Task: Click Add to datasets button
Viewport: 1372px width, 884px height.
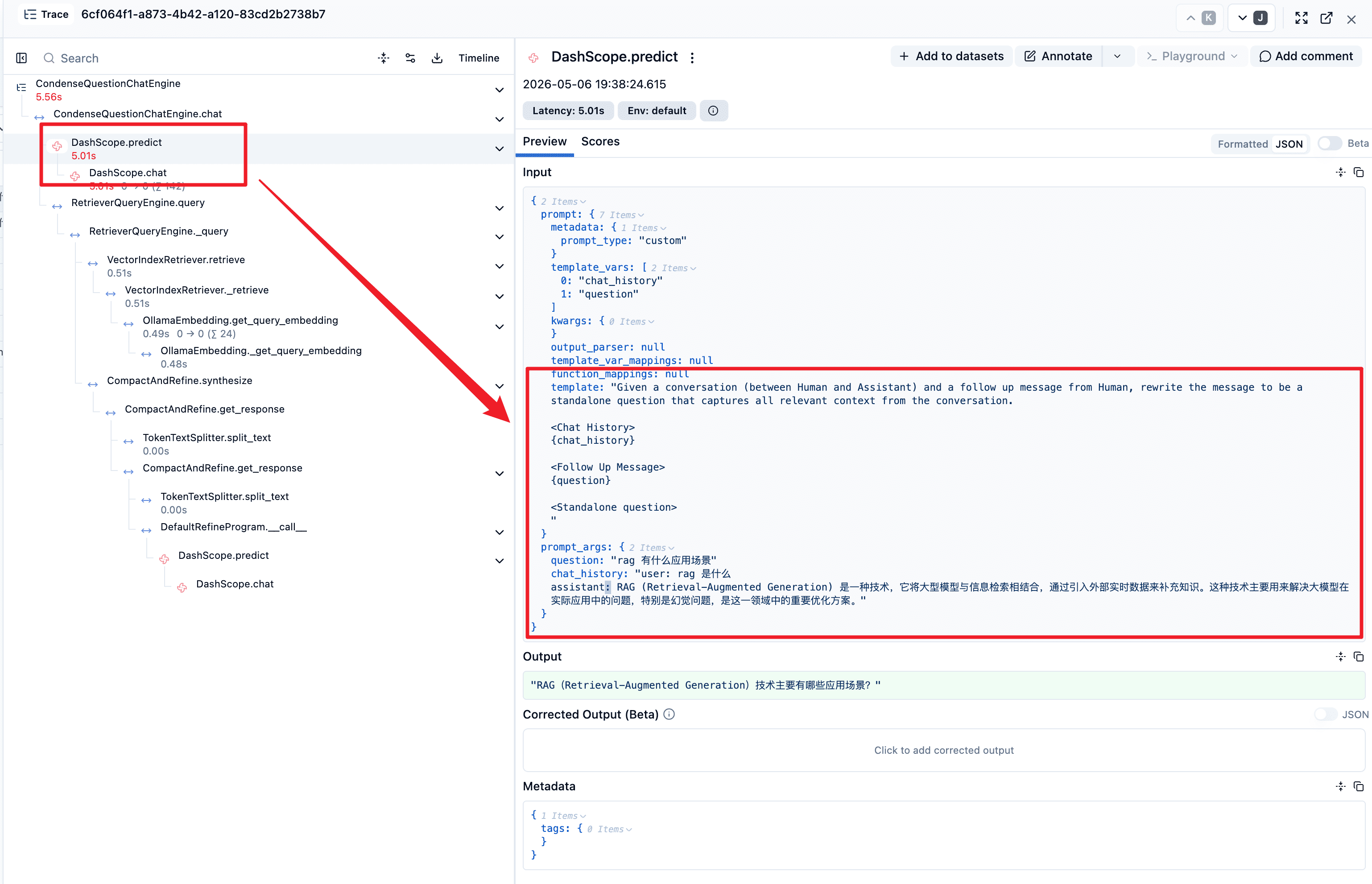Action: 951,56
